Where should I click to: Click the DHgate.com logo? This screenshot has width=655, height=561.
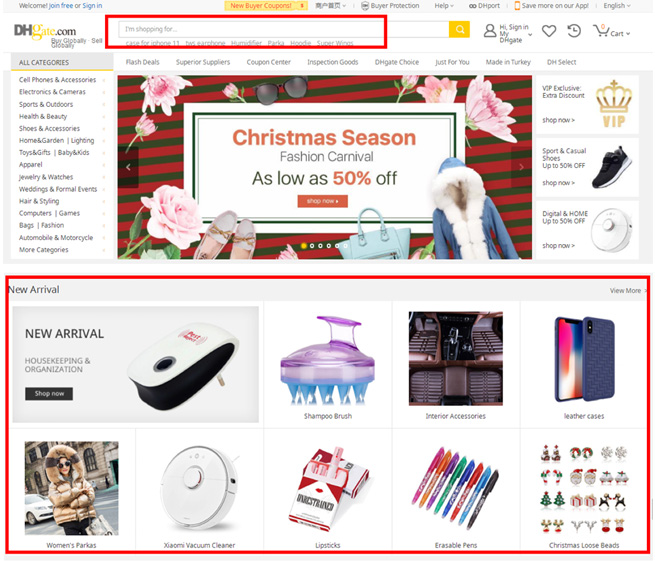click(45, 31)
